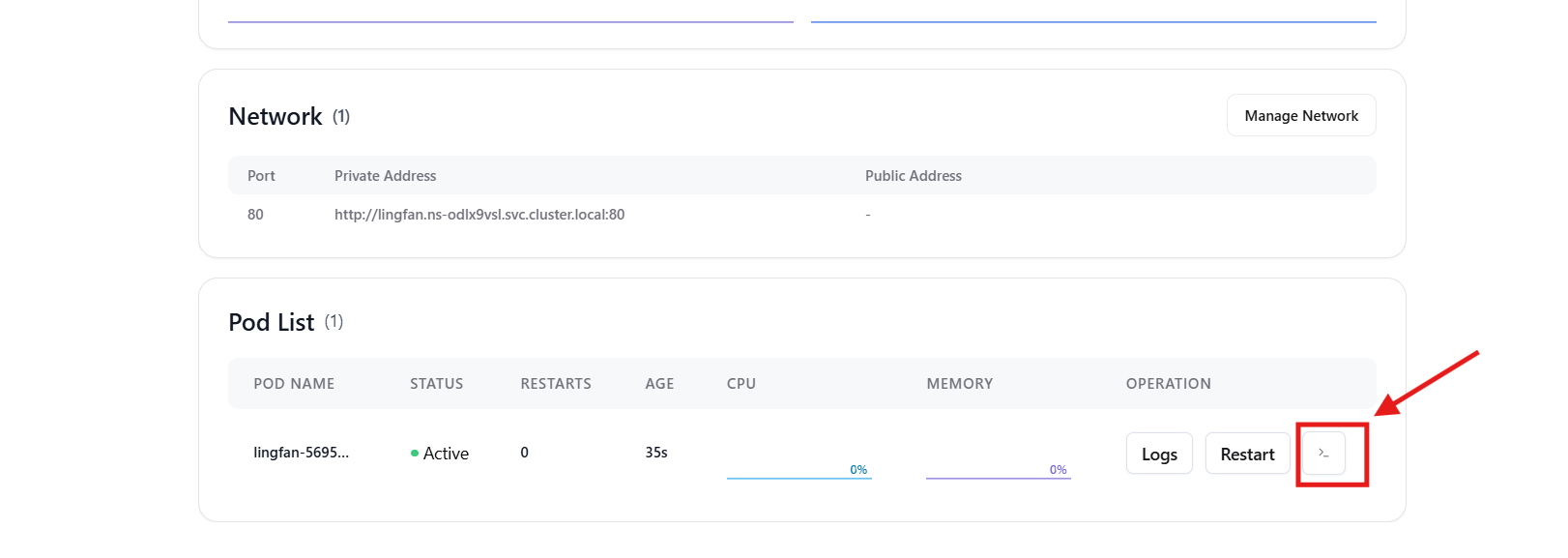Click the CPU usage sparkline showing 0%
1568x558 pixels.
click(x=799, y=469)
